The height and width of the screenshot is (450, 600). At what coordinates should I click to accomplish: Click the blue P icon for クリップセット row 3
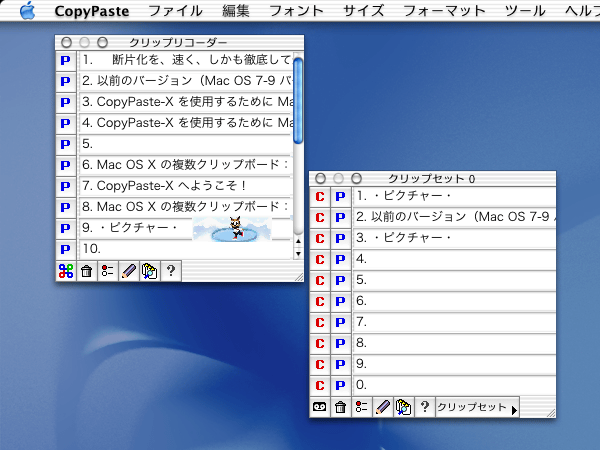(x=340, y=239)
